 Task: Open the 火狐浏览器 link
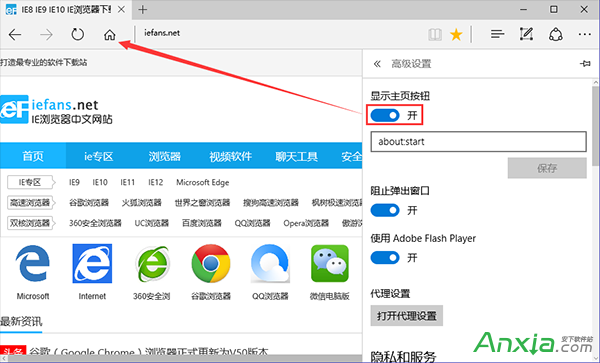point(142,203)
